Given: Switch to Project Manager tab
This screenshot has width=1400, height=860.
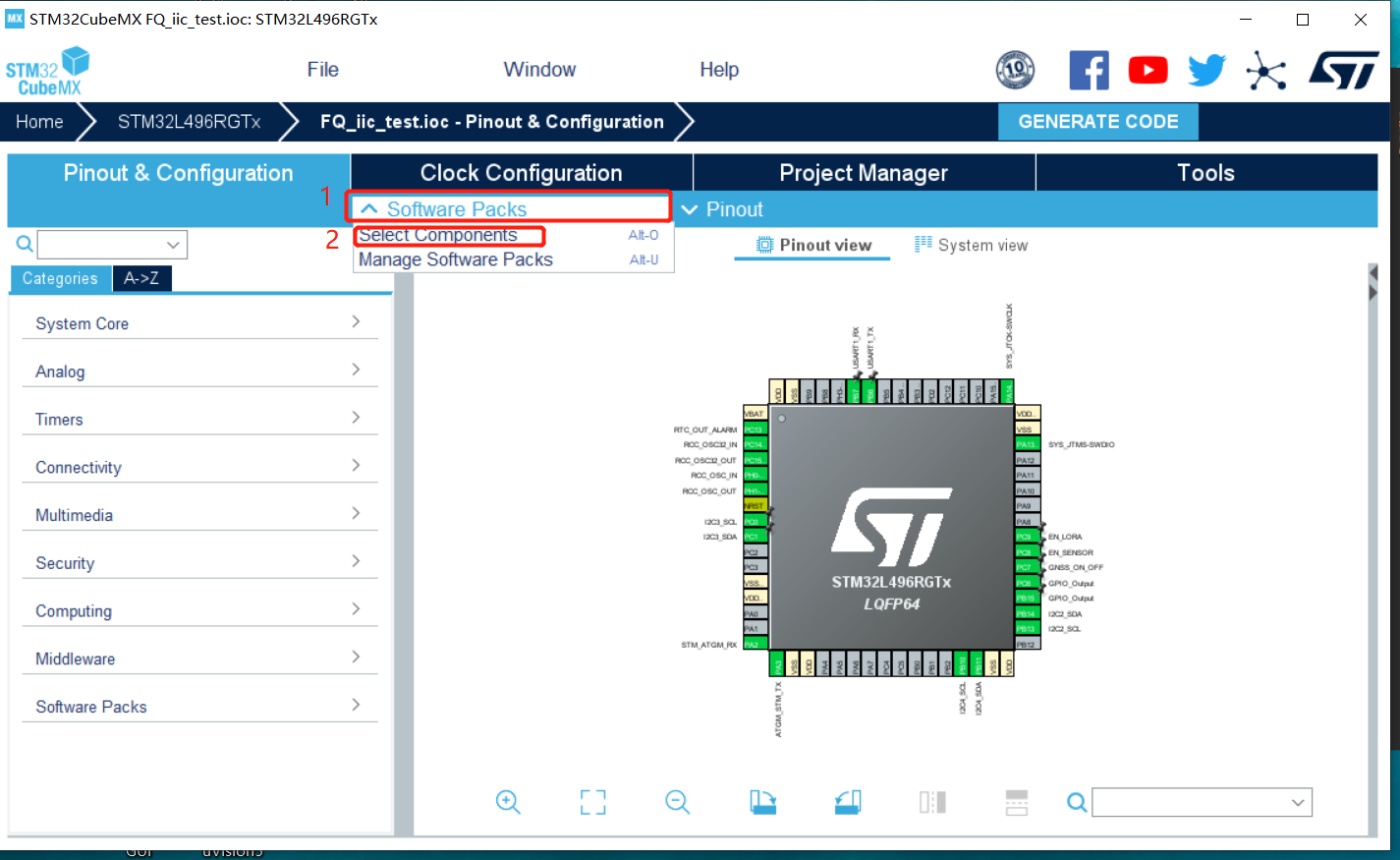Looking at the screenshot, I should (864, 172).
